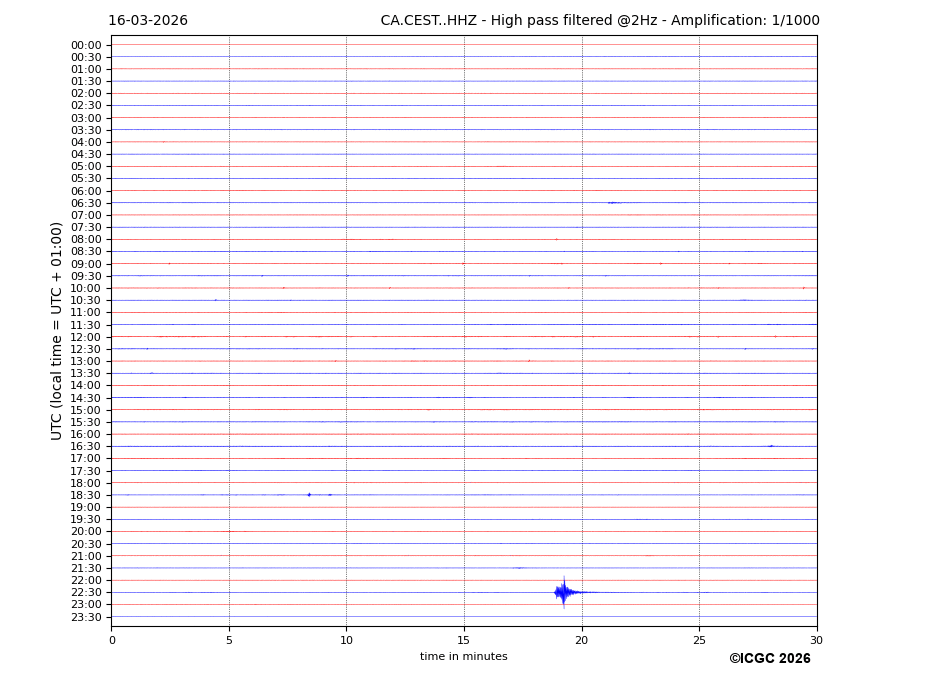Select the 22:30 time label on the left axis
The image size is (927, 696).
[x=86, y=592]
